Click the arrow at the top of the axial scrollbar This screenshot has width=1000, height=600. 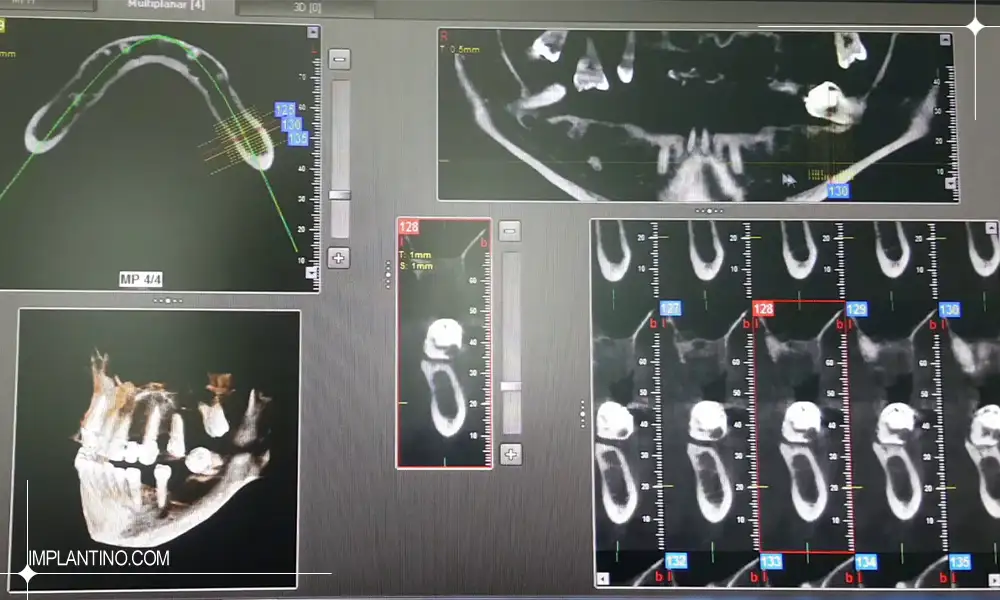click(311, 30)
